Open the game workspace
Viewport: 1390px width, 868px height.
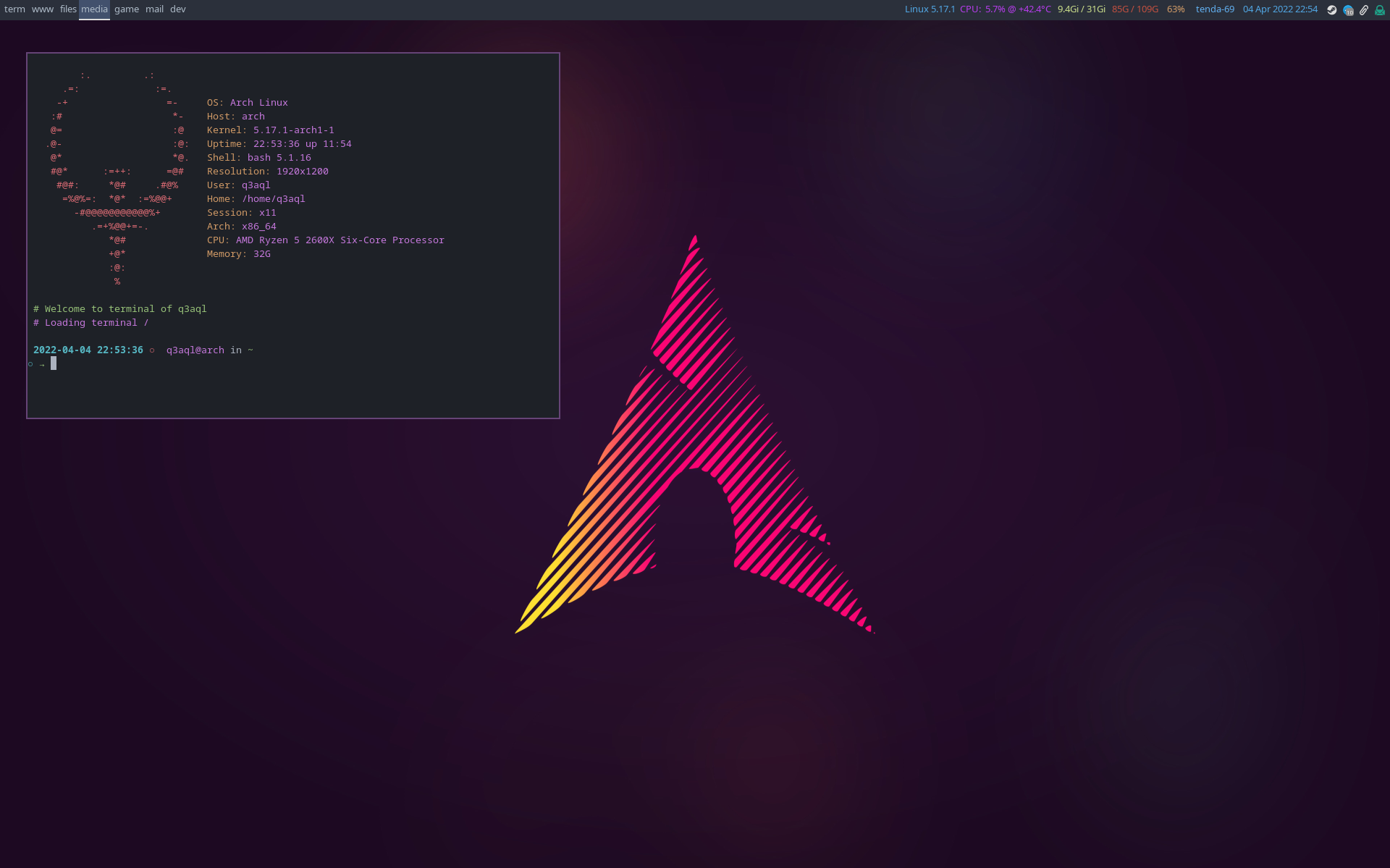click(127, 9)
